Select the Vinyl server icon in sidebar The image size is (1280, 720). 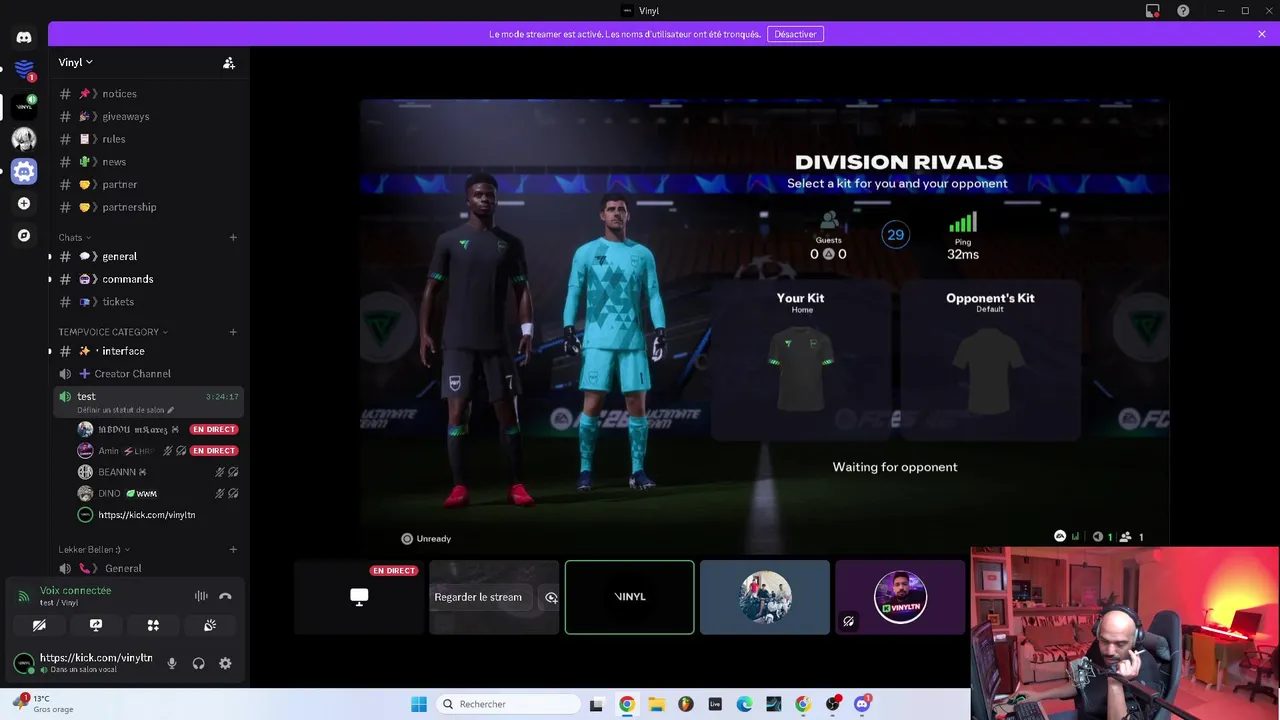click(24, 105)
